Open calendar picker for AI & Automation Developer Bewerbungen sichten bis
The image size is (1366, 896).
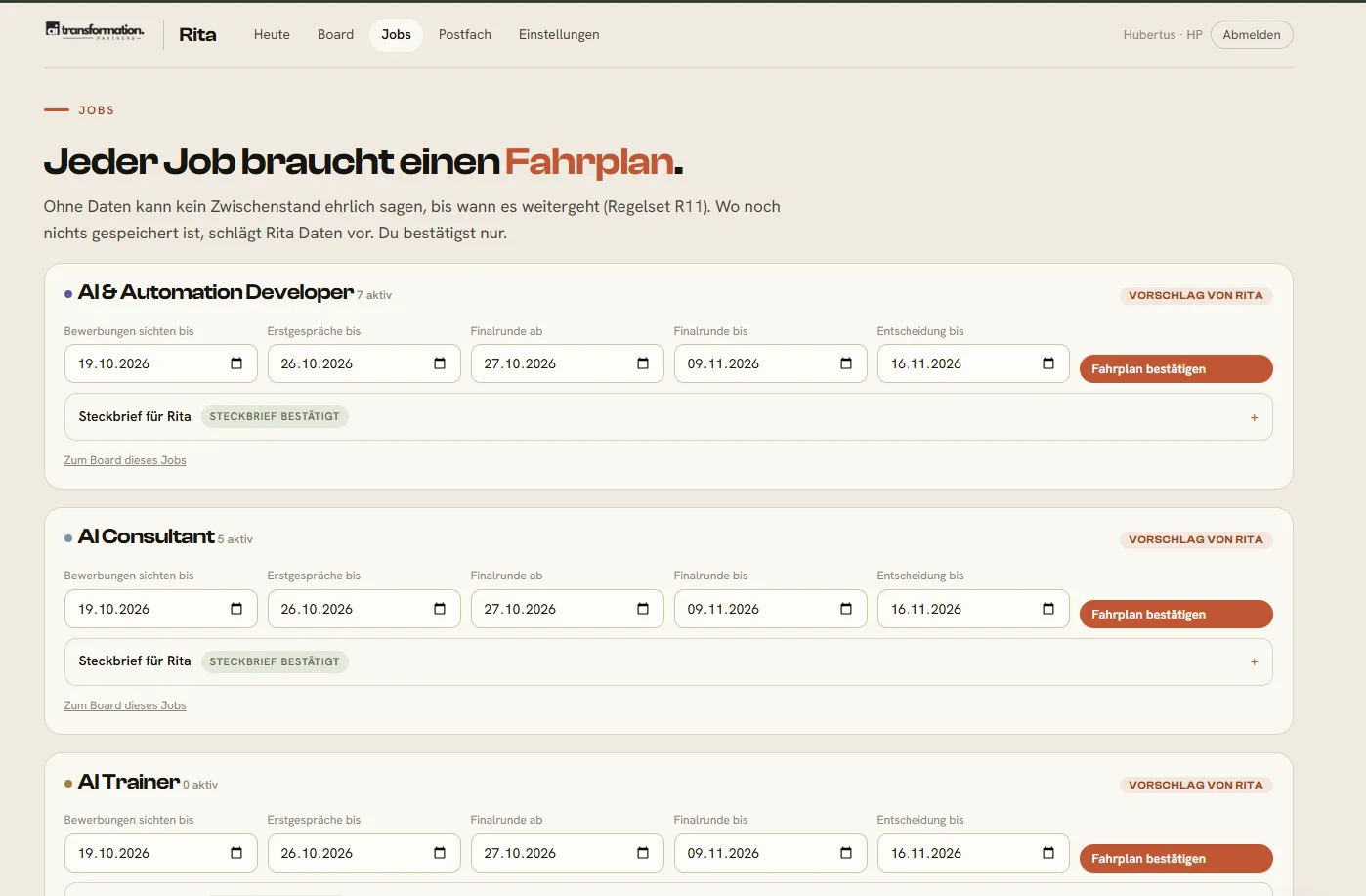(236, 363)
